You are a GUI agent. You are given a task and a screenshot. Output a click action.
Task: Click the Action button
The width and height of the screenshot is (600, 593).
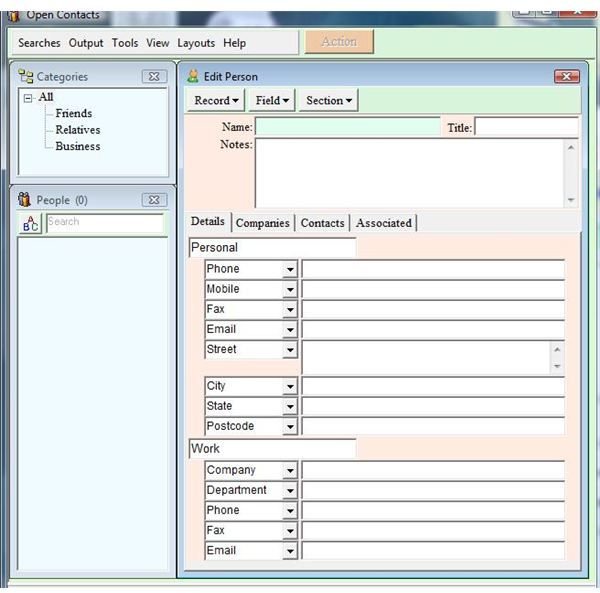coord(339,42)
